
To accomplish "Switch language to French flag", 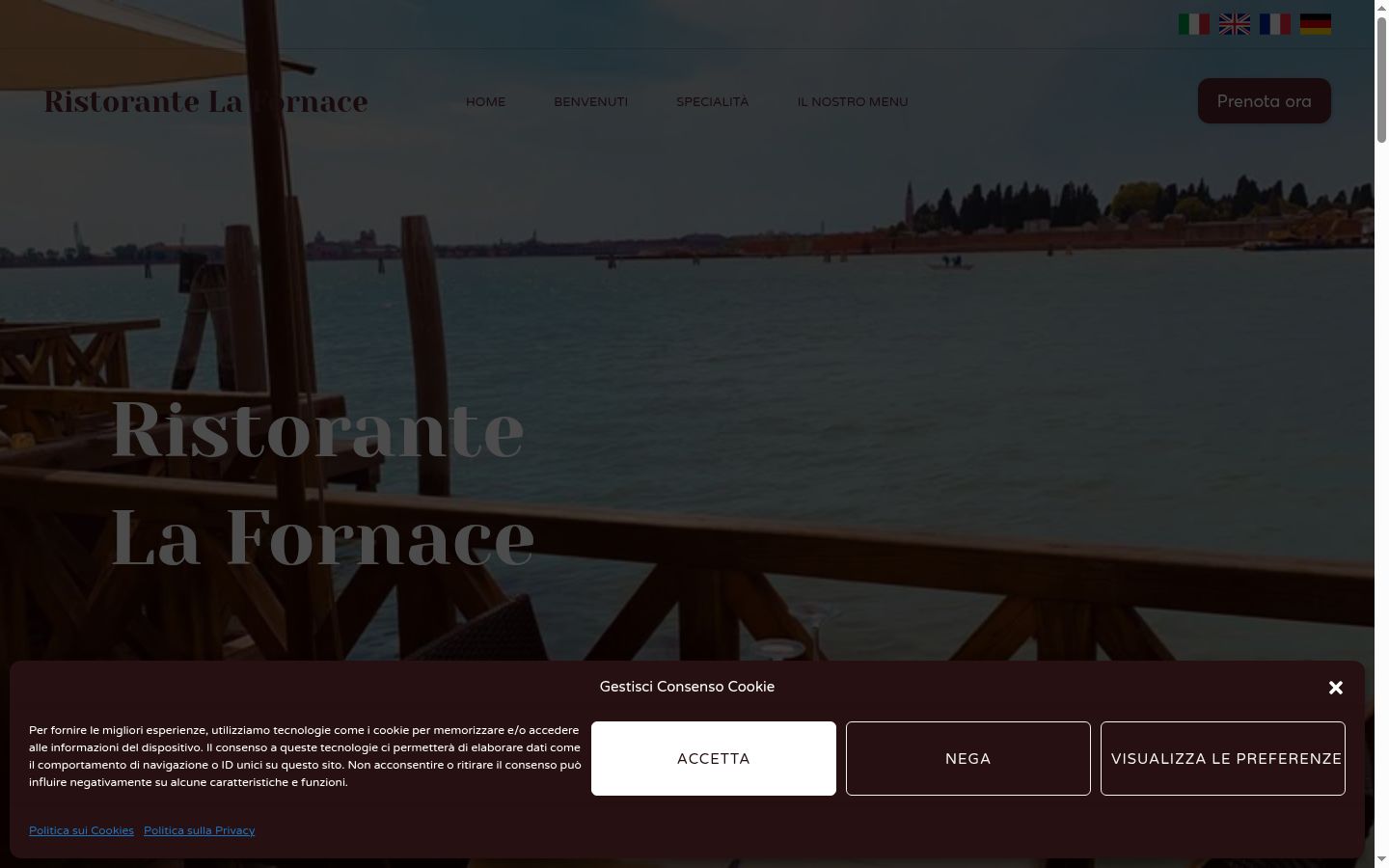I will (1275, 24).
